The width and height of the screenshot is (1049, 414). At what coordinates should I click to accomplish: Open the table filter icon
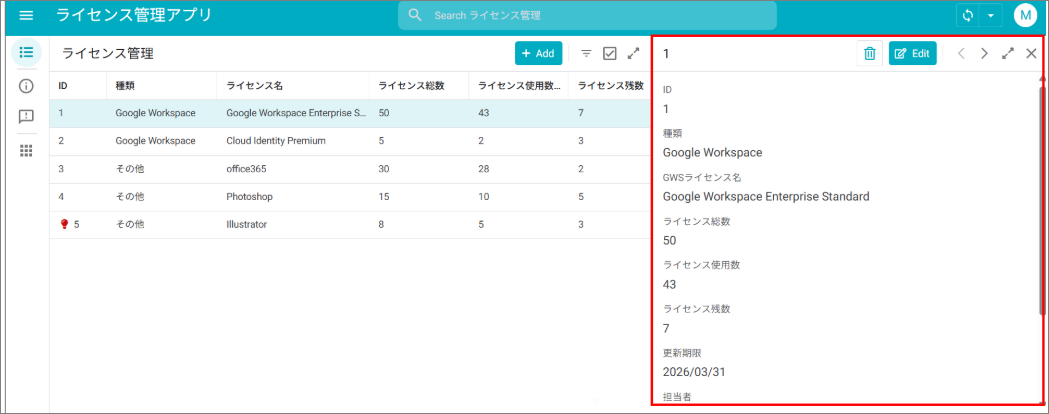[586, 54]
